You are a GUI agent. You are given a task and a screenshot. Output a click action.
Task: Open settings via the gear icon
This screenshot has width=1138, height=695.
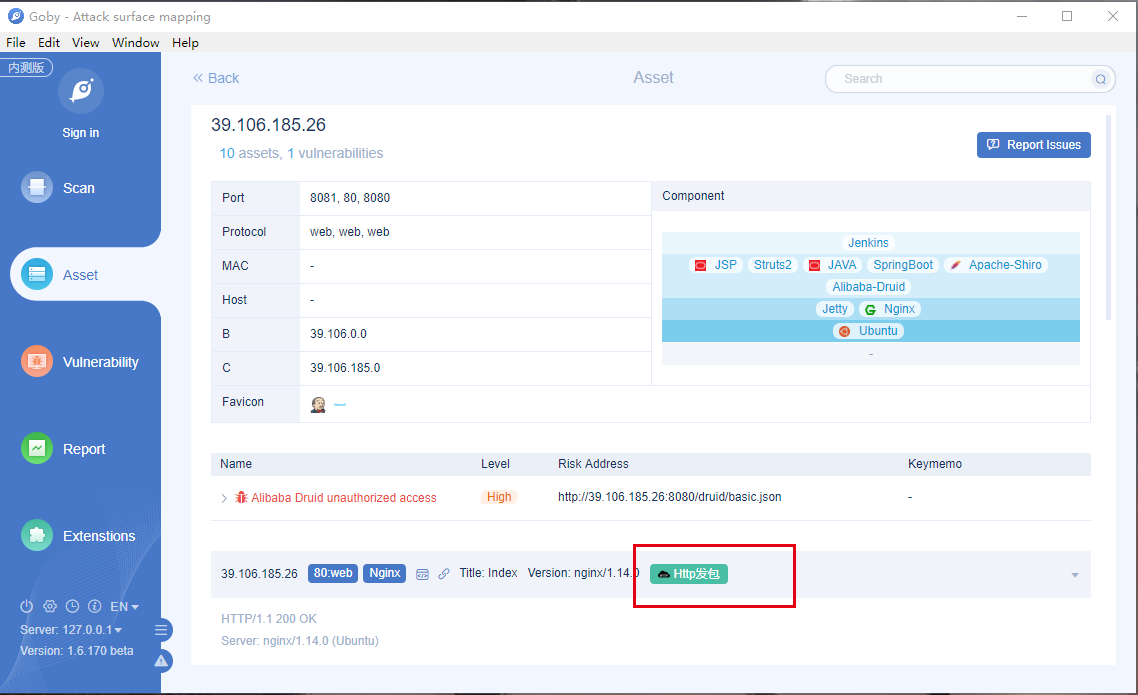[49, 606]
